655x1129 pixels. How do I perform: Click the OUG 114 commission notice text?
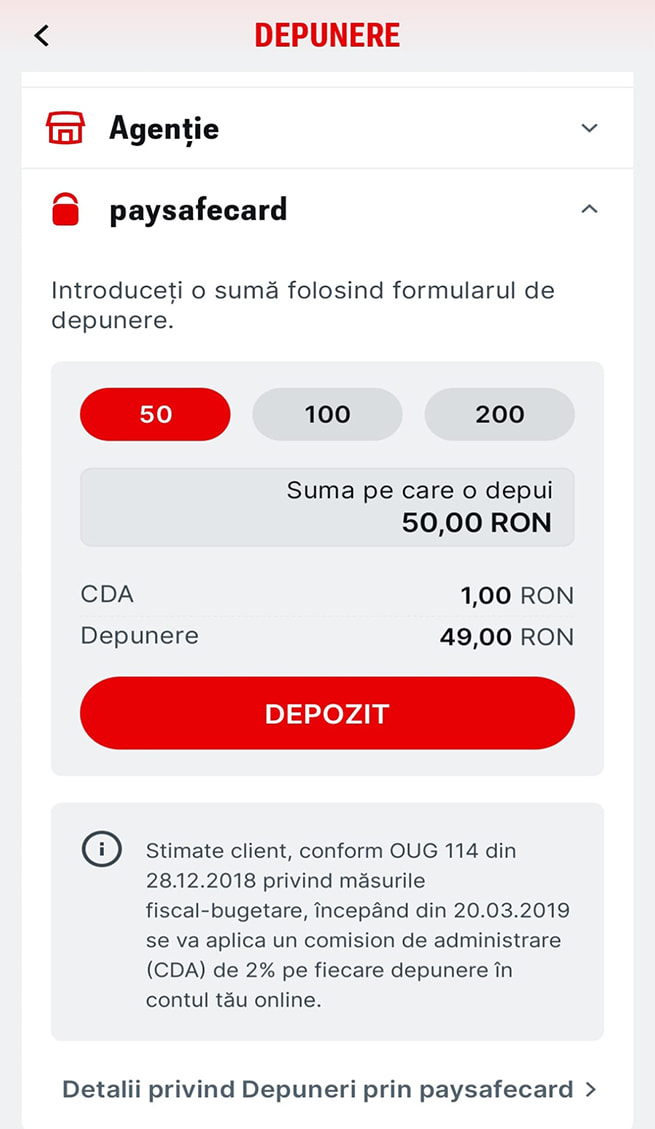coord(357,925)
